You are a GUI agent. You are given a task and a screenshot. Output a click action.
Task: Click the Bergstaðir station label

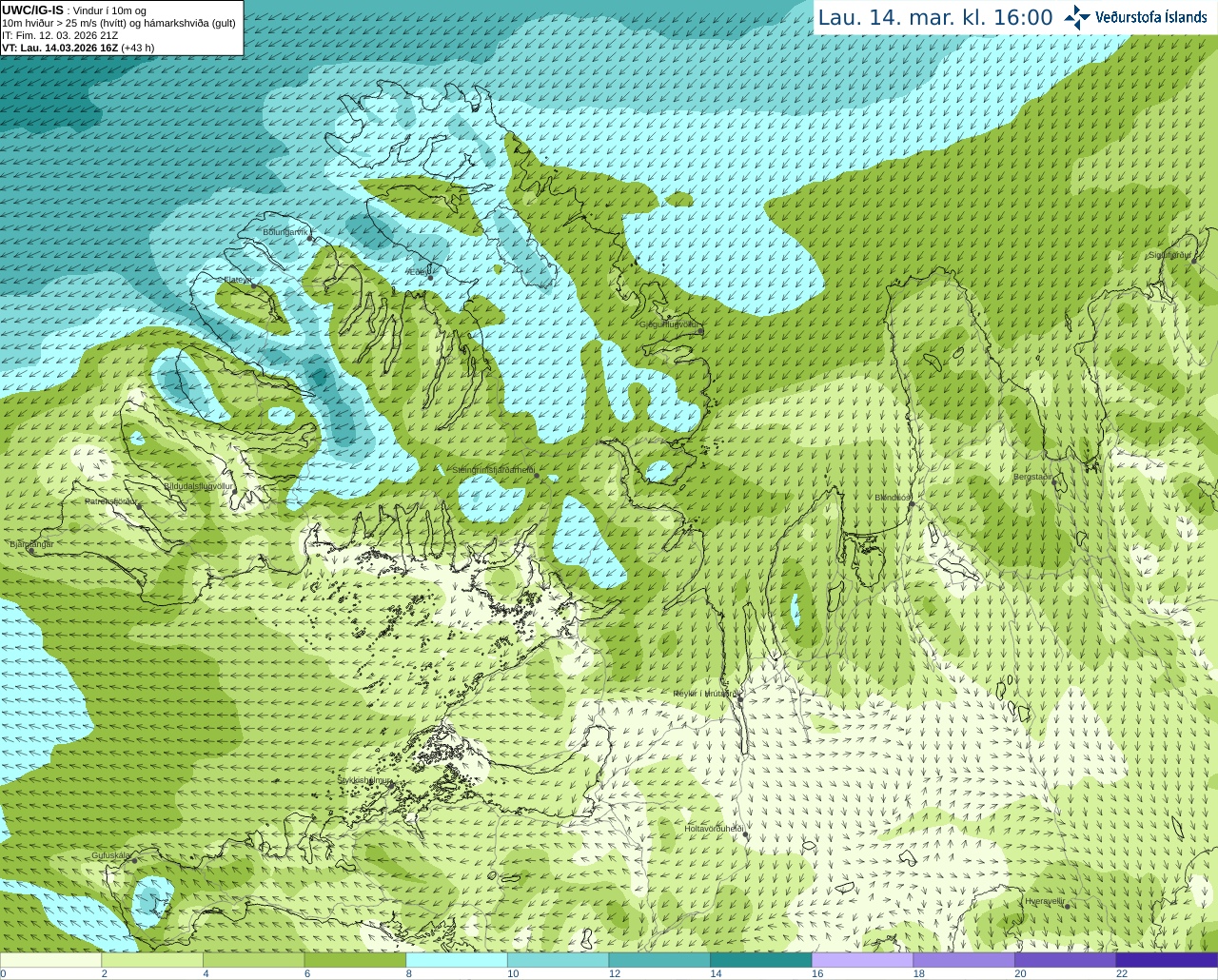pos(1034,477)
